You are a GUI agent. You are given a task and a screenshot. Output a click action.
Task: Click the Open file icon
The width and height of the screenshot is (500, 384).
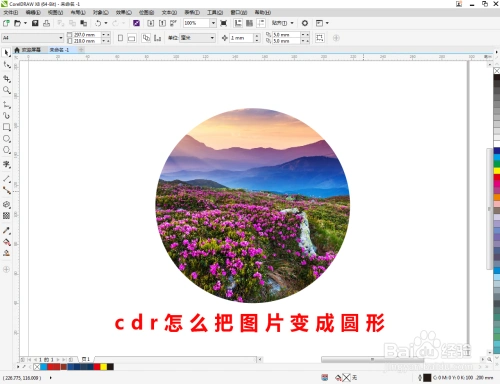point(17,23)
